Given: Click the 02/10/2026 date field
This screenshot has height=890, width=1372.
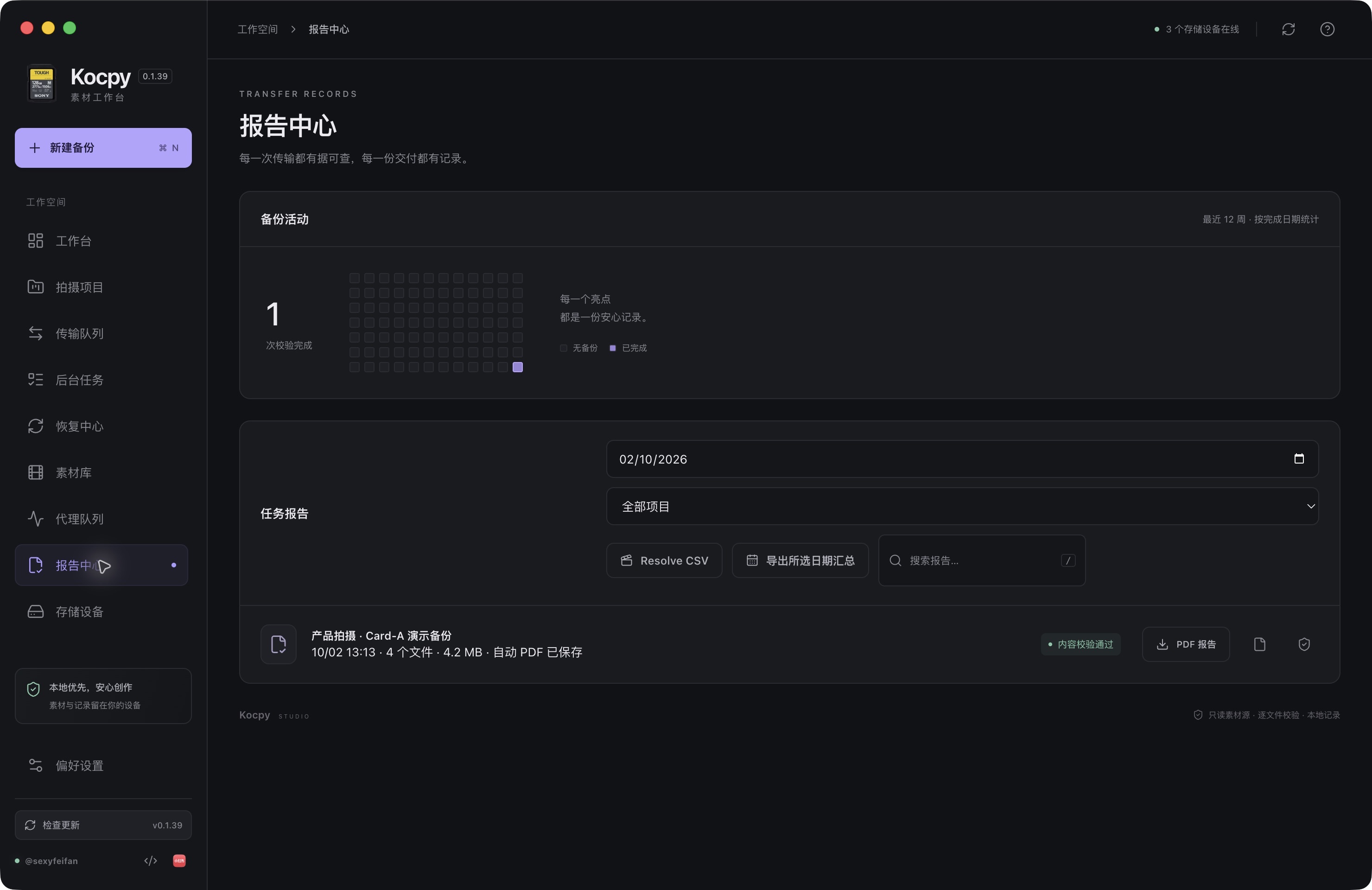Looking at the screenshot, I should 962,459.
